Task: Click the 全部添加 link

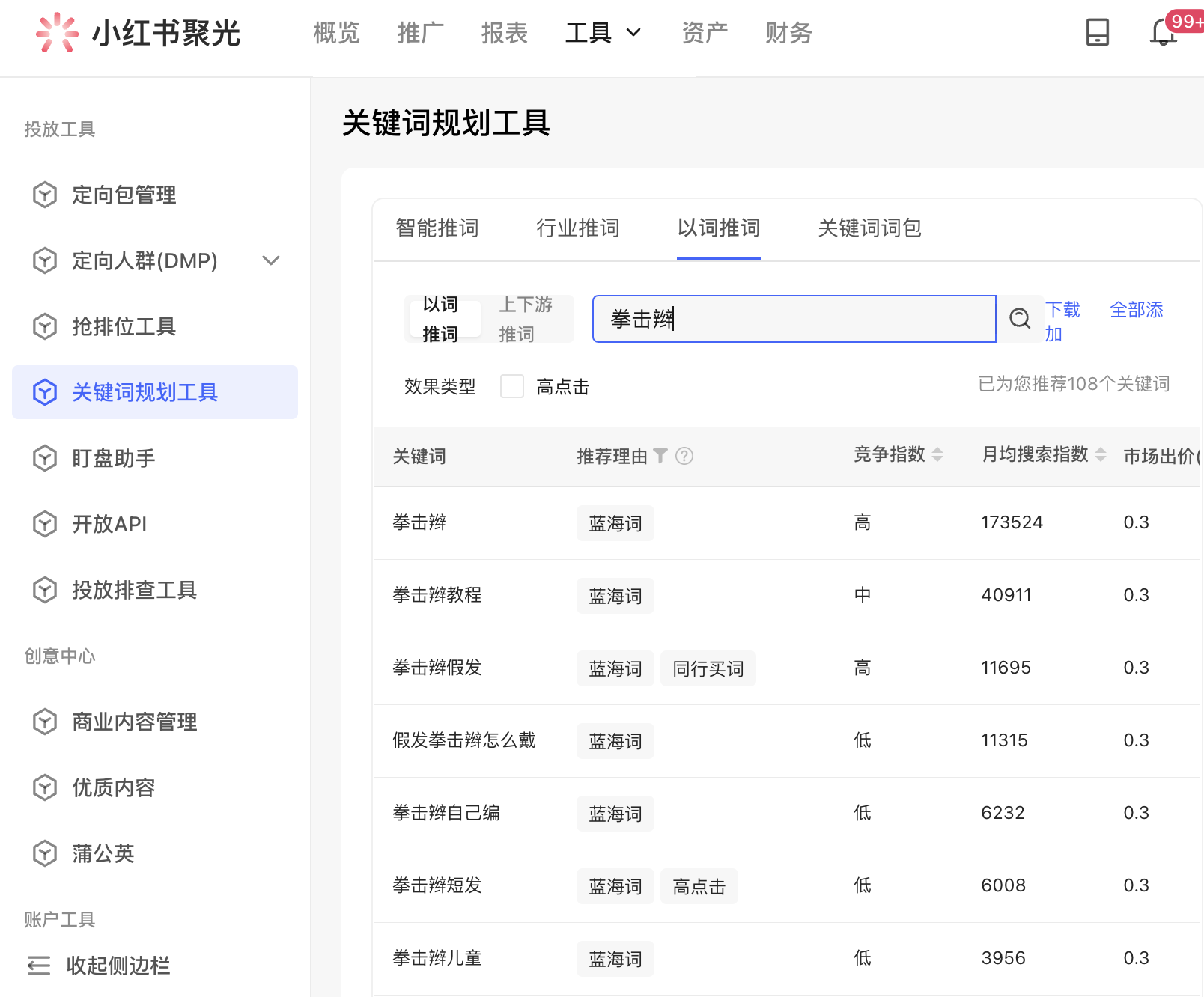Action: tap(1136, 310)
